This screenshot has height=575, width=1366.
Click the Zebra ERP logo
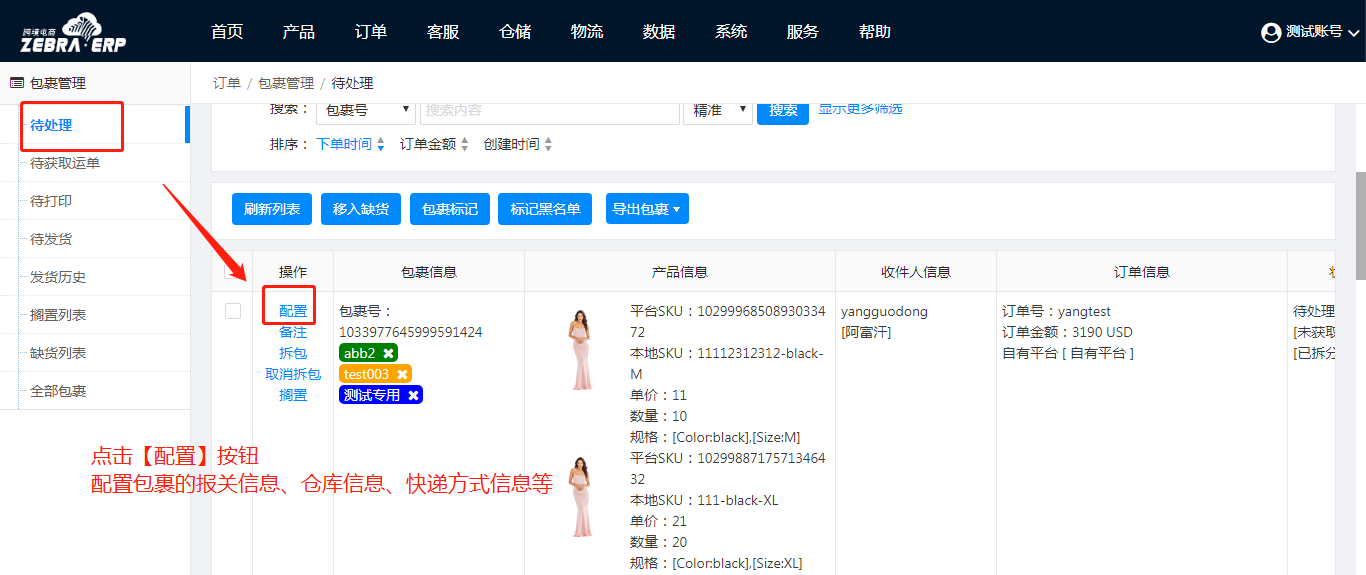[x=74, y=32]
